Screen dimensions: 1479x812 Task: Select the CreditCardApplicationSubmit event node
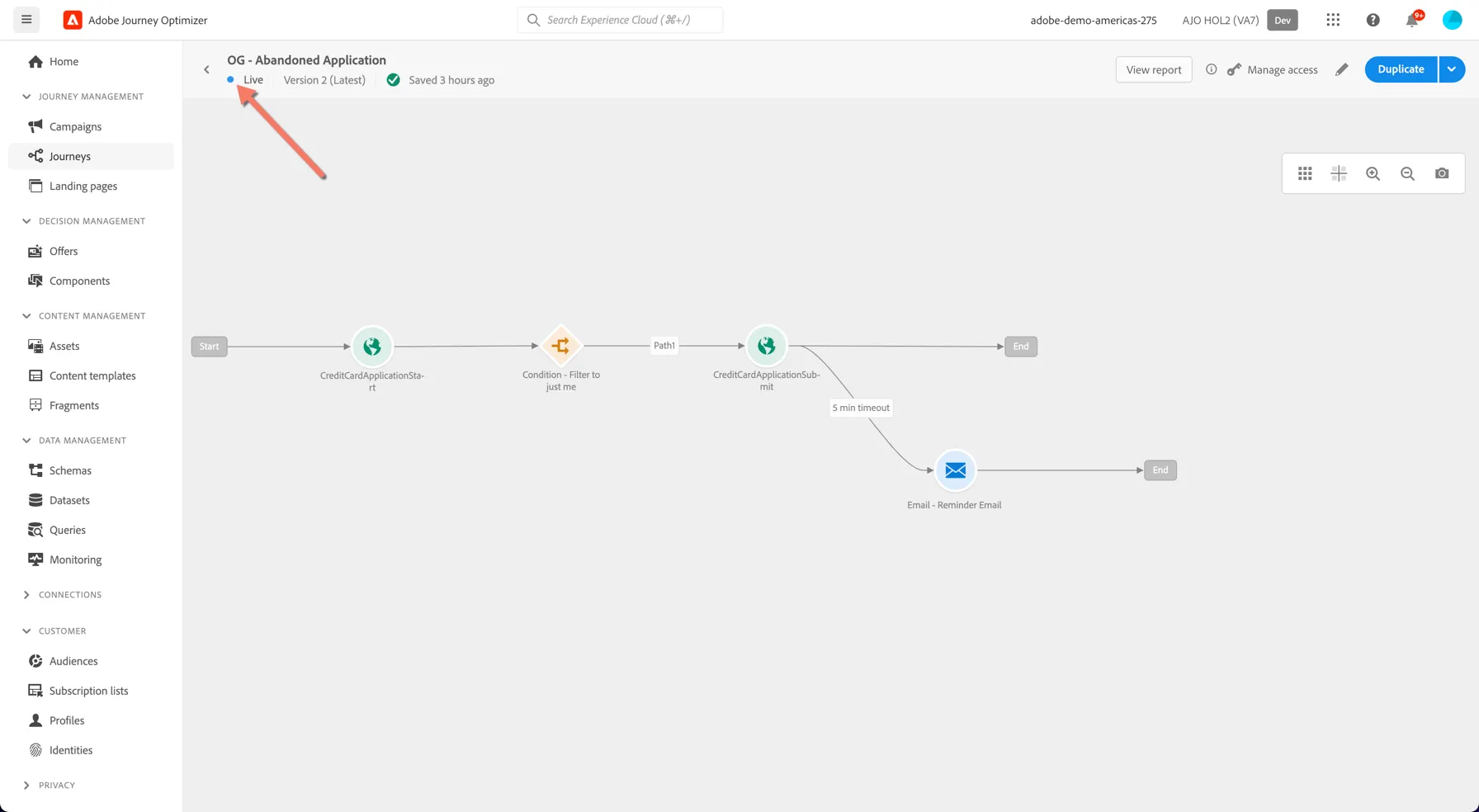pyautogui.click(x=767, y=346)
